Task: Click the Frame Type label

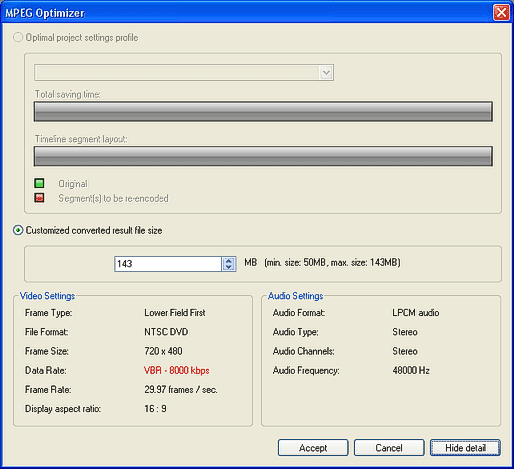Action: point(48,313)
